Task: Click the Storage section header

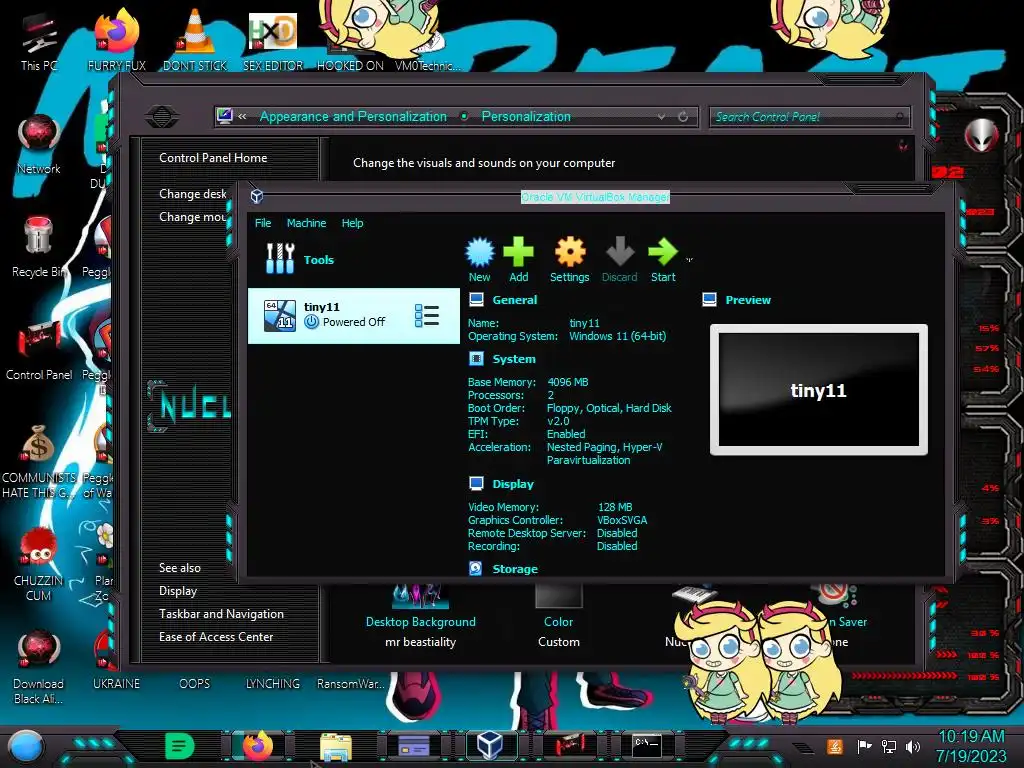Action: coord(515,569)
